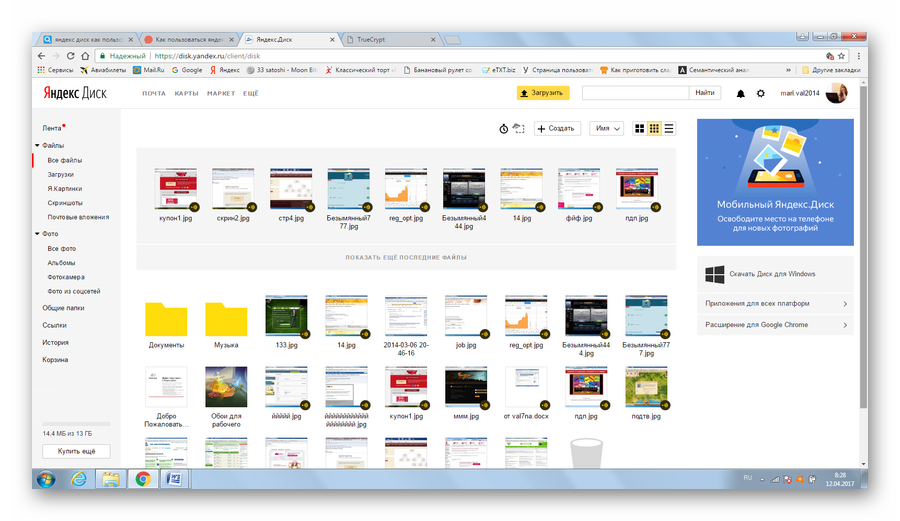Click the stopwatch history icon
This screenshot has width=900, height=521.
click(503, 128)
